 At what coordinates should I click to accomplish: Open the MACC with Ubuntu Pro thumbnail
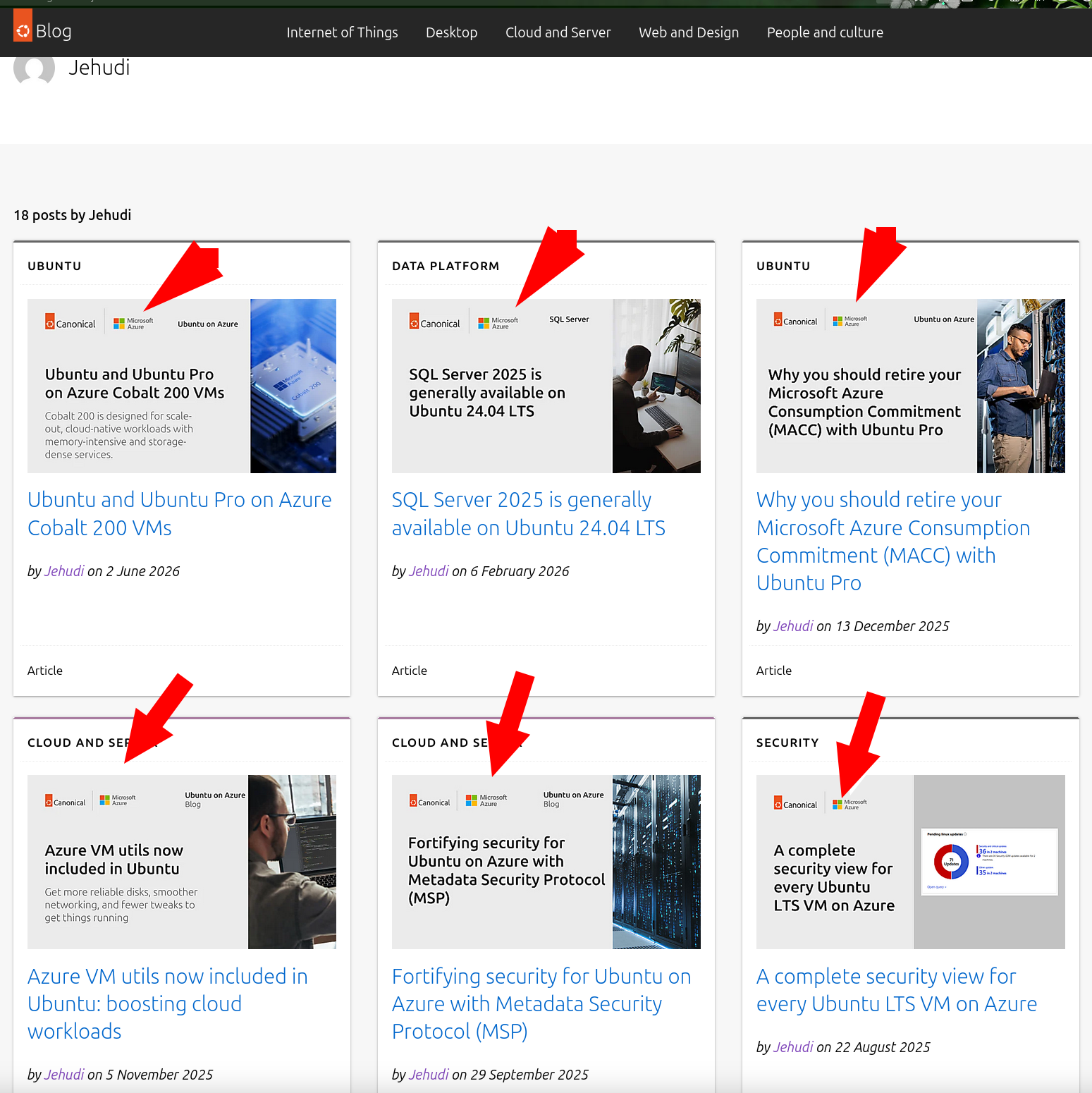(x=911, y=386)
